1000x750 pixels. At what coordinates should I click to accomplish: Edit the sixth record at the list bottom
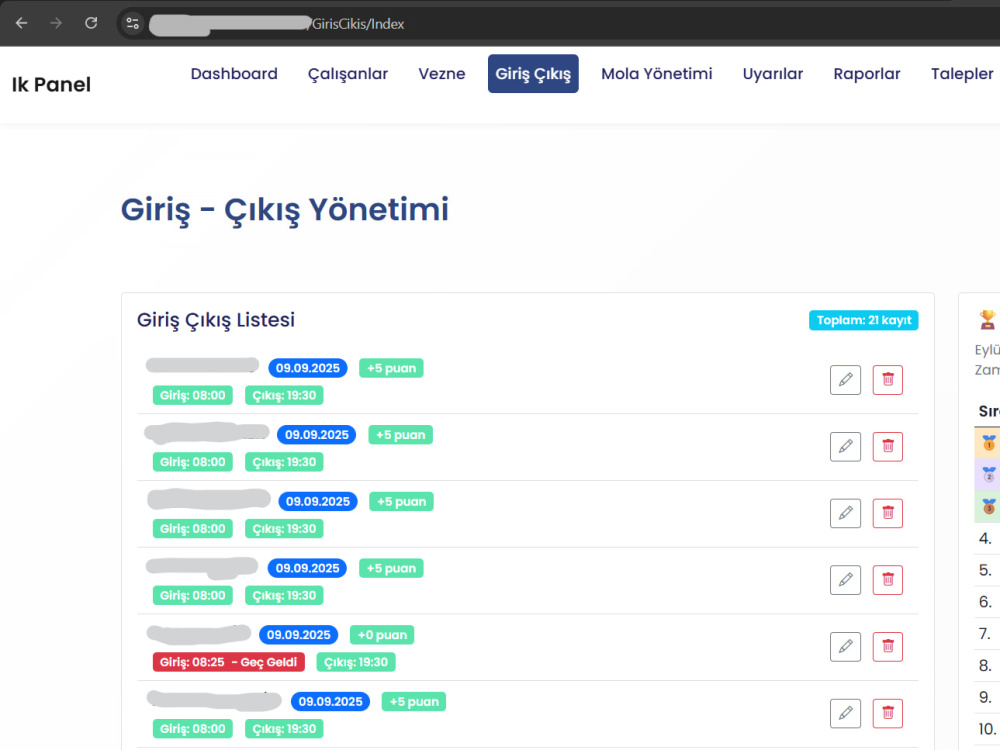point(845,713)
